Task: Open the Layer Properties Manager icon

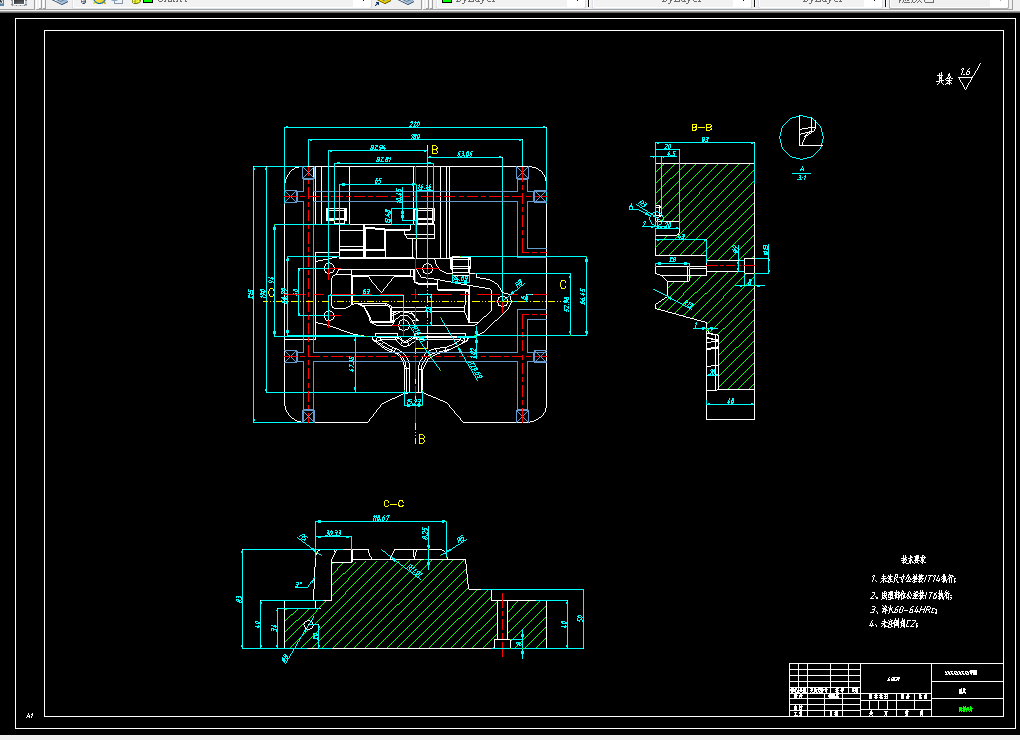Action: (x=60, y=2)
